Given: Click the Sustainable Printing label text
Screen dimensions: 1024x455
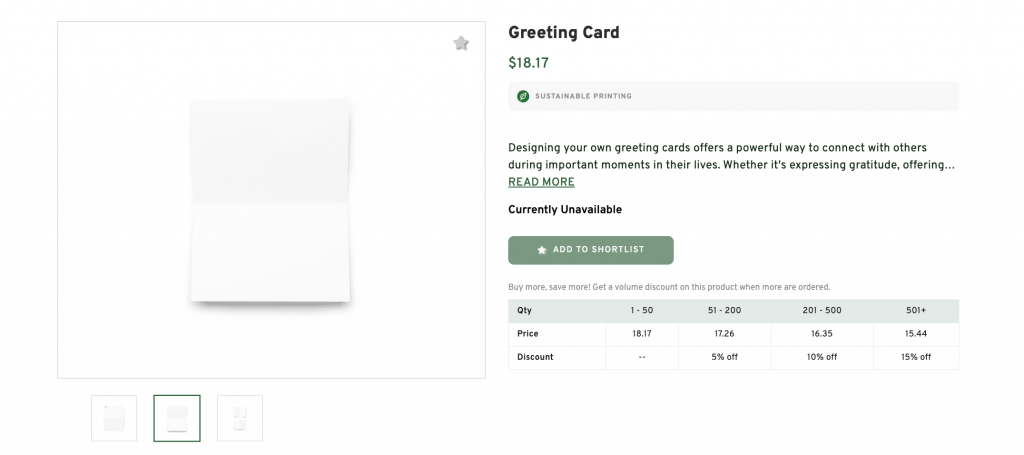Looking at the screenshot, I should click(x=583, y=96).
